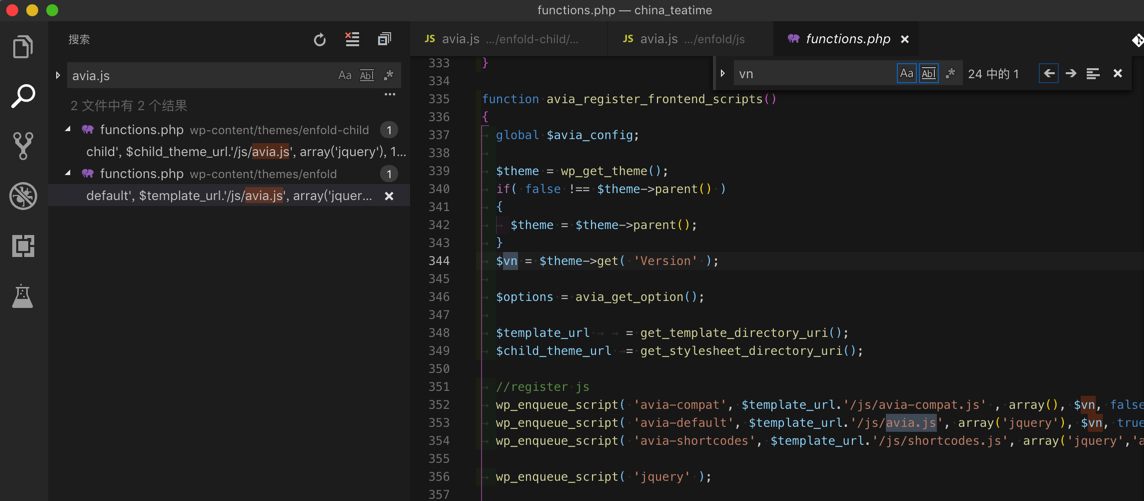
Task: Collapse all search results
Action: tap(384, 40)
